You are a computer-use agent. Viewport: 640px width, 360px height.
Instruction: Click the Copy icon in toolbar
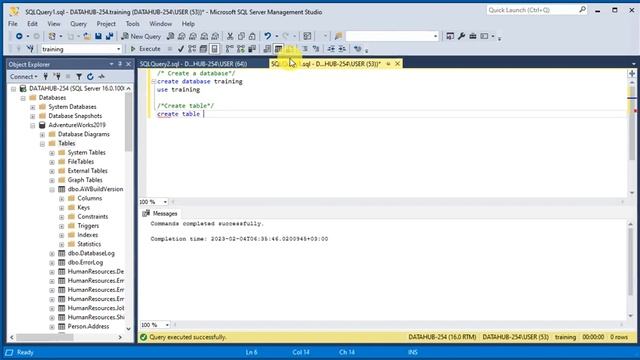click(241, 36)
